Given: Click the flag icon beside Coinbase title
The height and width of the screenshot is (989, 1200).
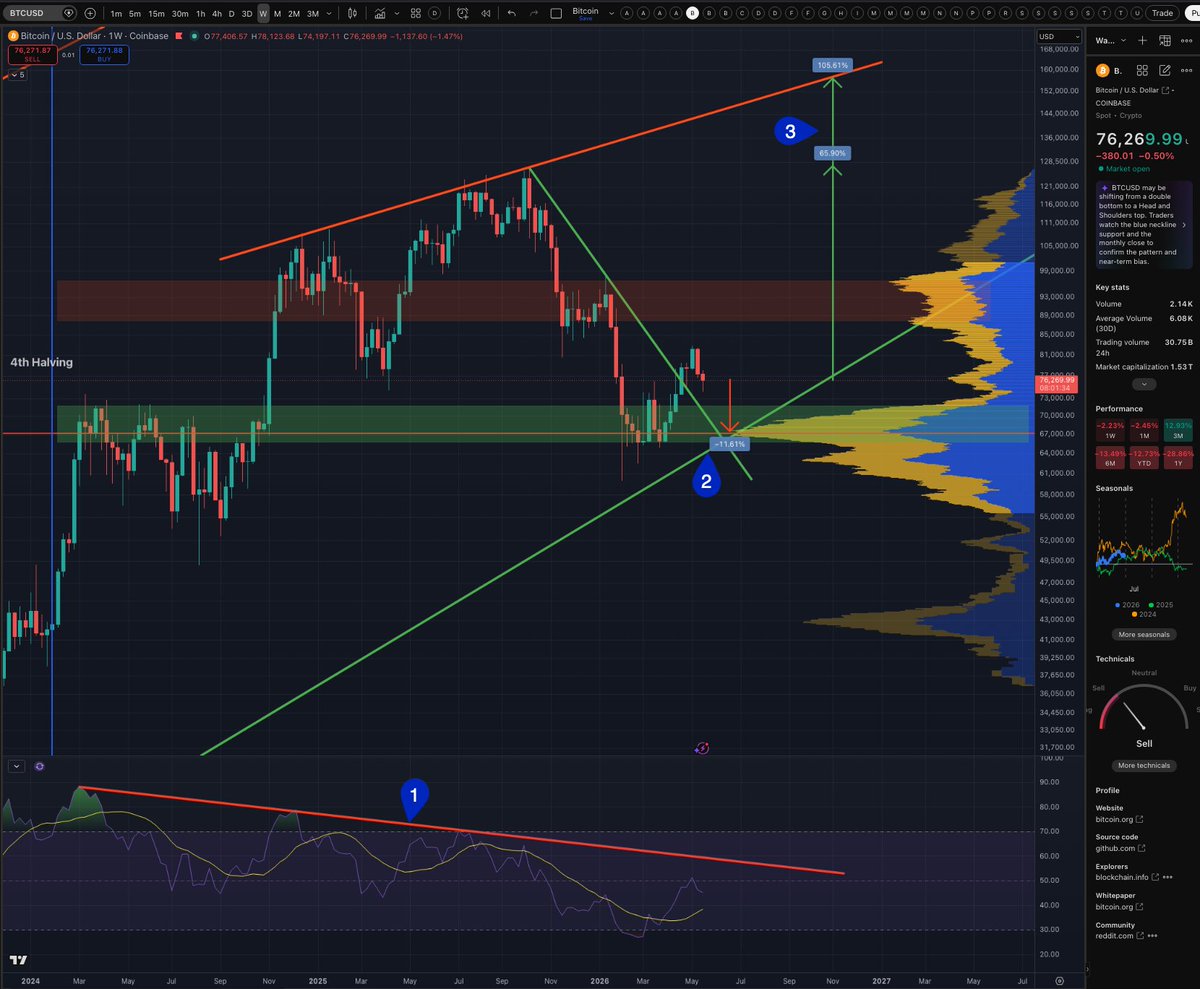Looking at the screenshot, I should (x=178, y=36).
